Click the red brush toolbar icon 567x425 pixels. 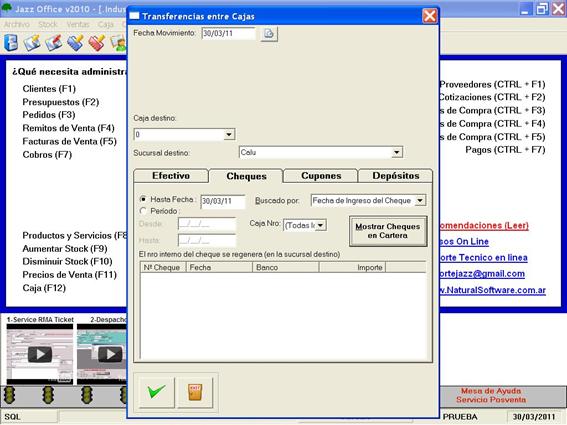click(97, 43)
